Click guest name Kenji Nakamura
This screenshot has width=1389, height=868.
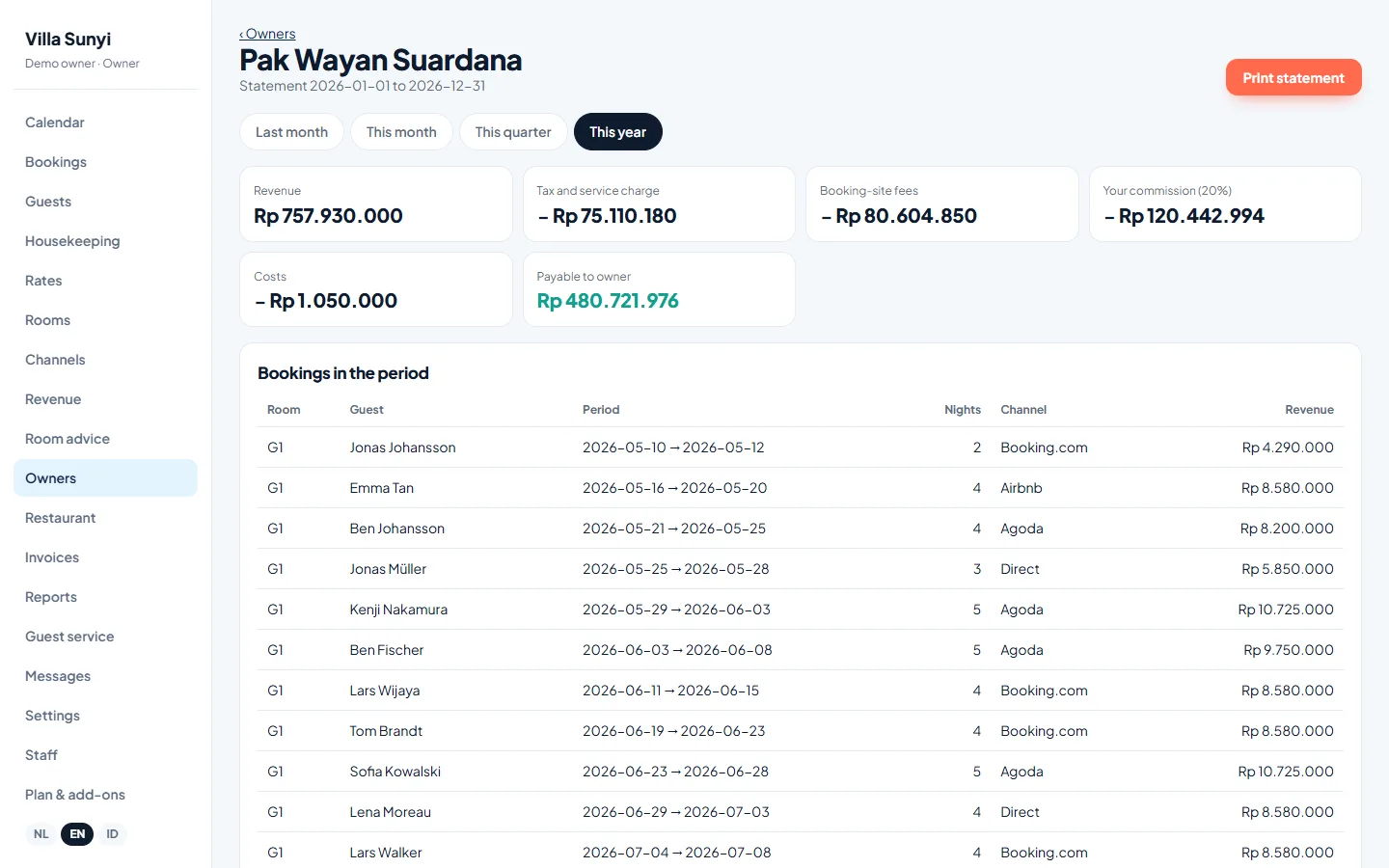coord(398,610)
